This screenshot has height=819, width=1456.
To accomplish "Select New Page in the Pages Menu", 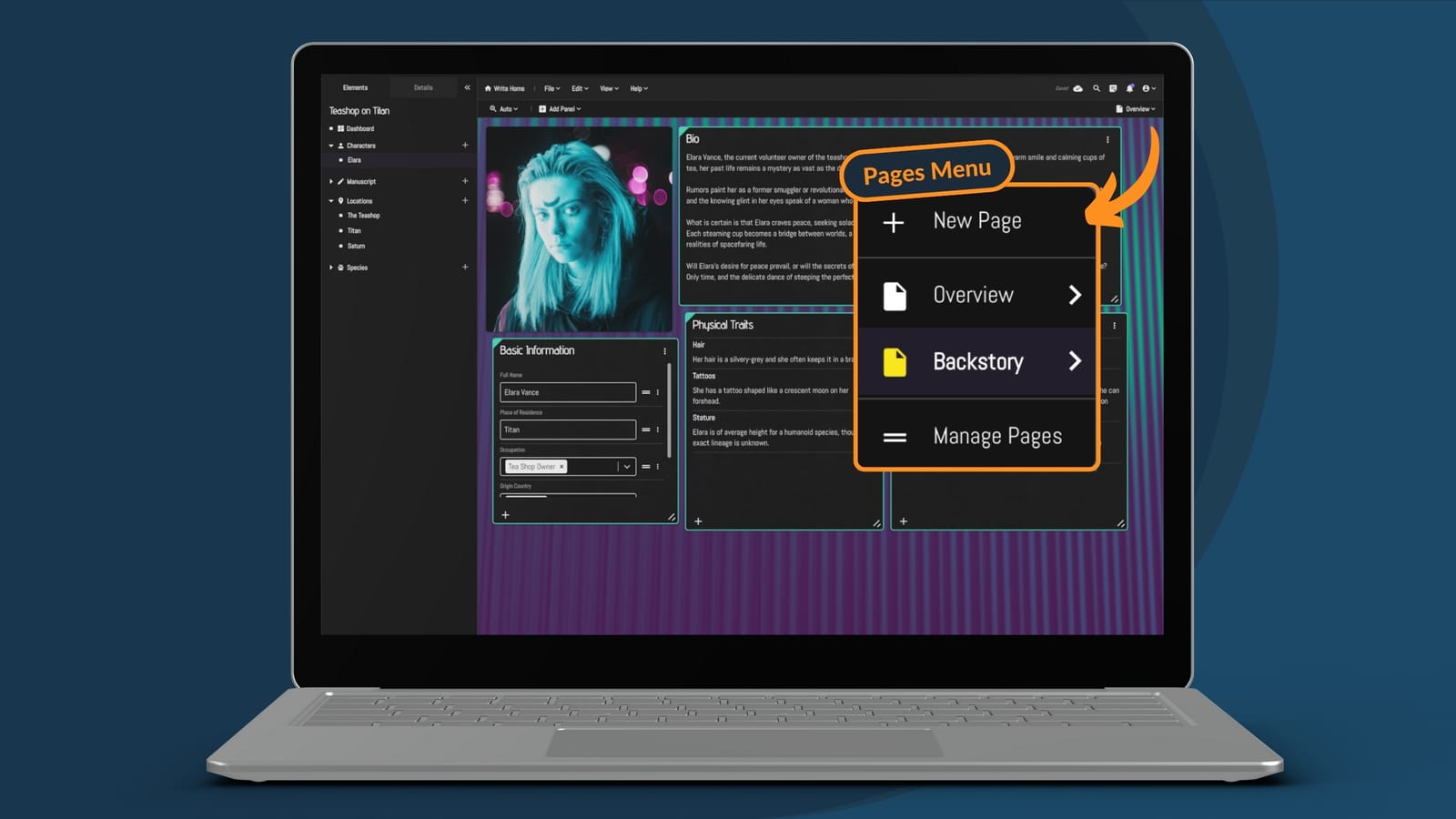I will (x=976, y=221).
